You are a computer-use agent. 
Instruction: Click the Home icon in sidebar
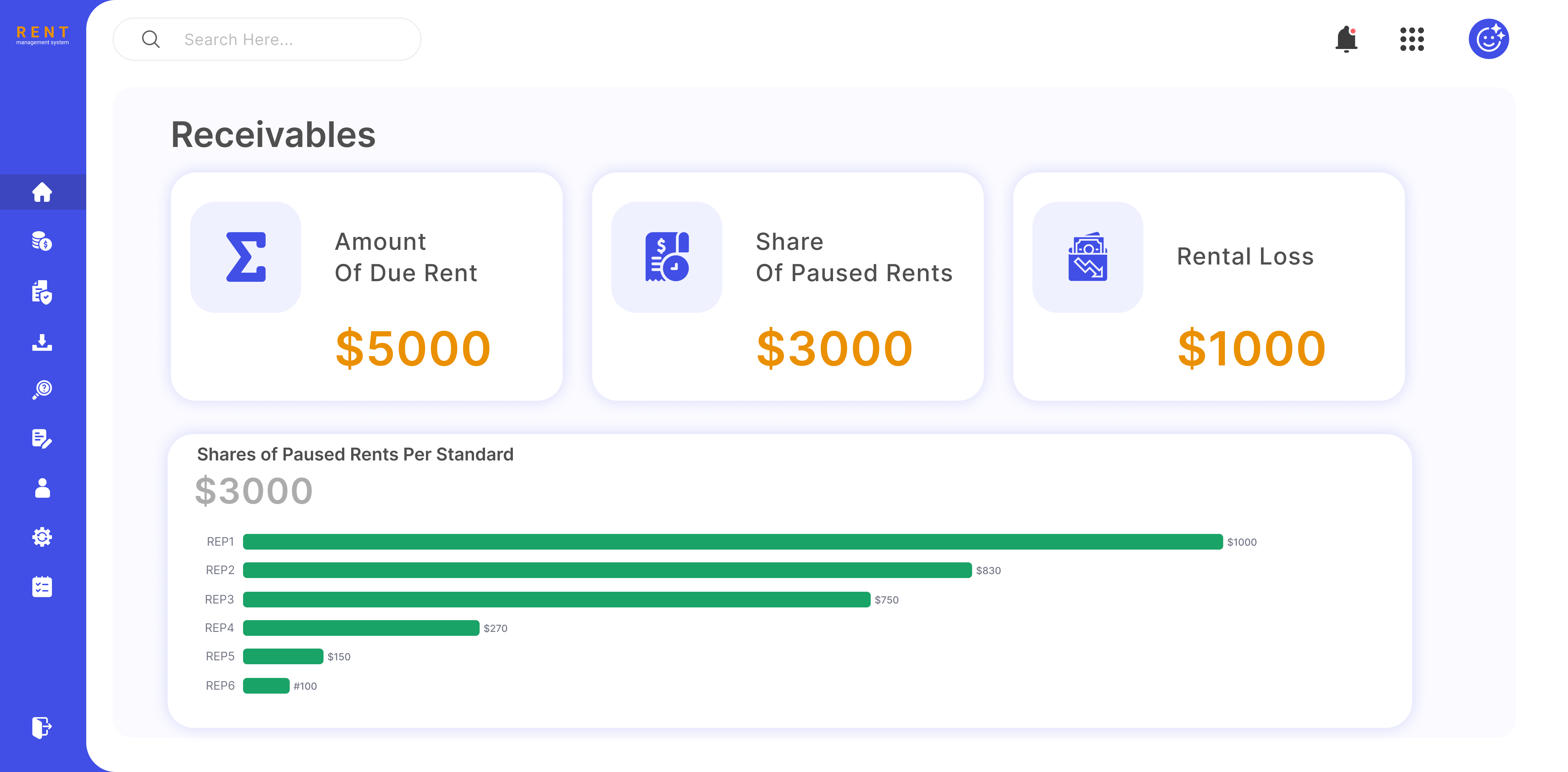42,192
